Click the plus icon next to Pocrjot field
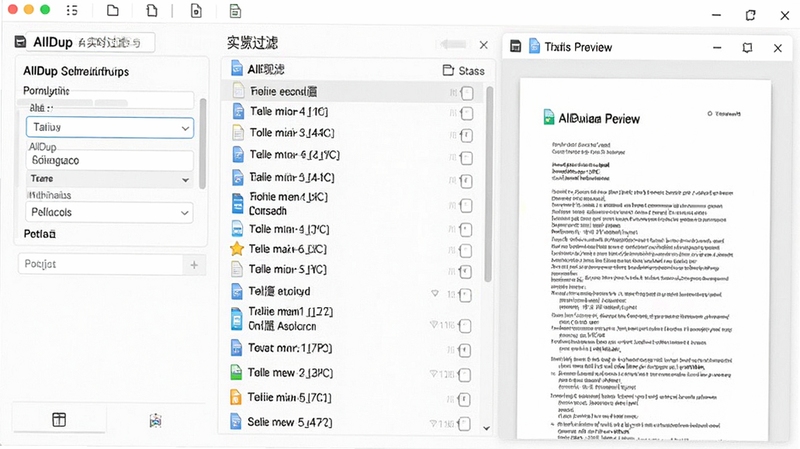This screenshot has width=800, height=449. pos(194,264)
